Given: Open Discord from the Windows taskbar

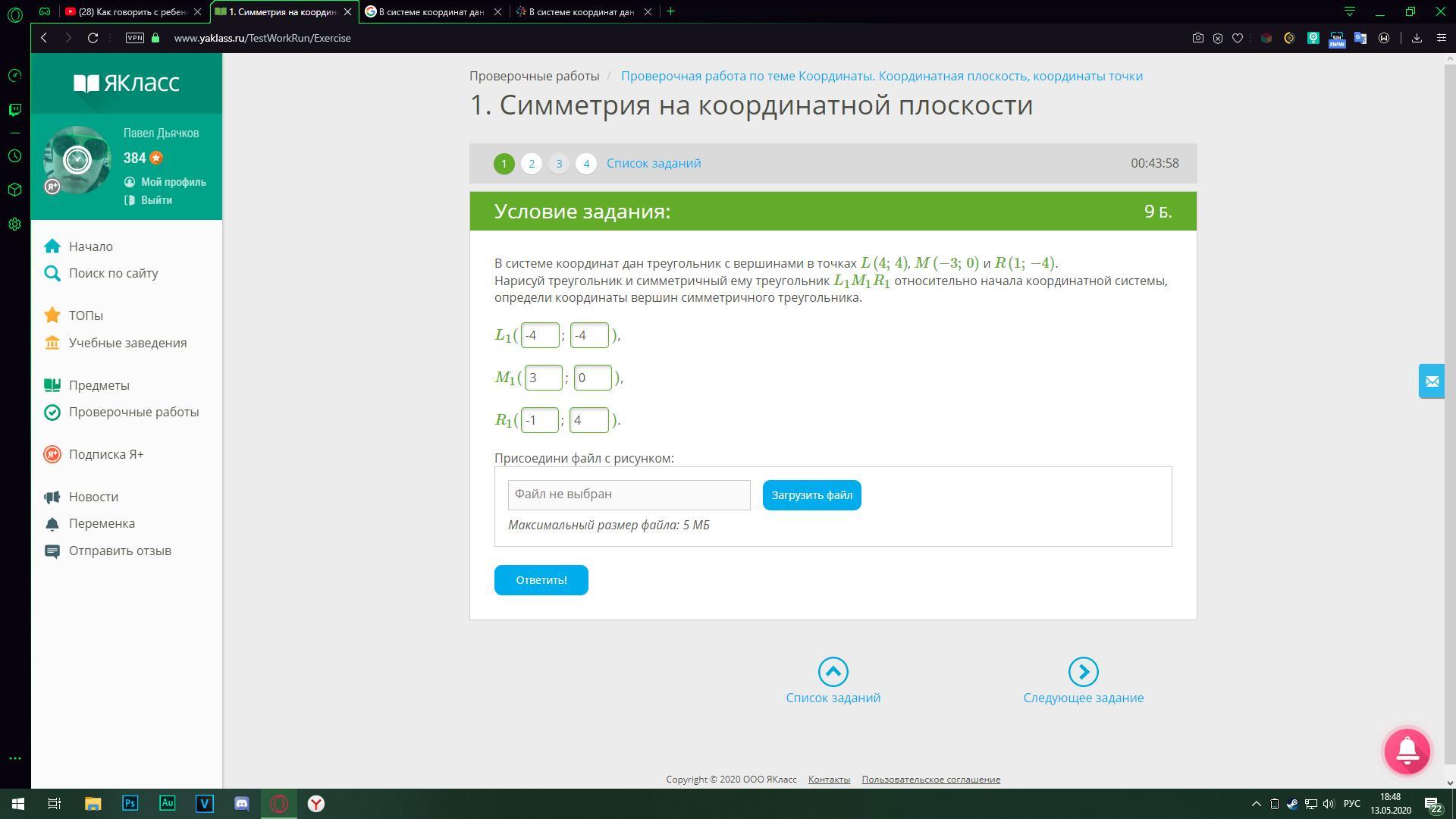Looking at the screenshot, I should (x=242, y=804).
